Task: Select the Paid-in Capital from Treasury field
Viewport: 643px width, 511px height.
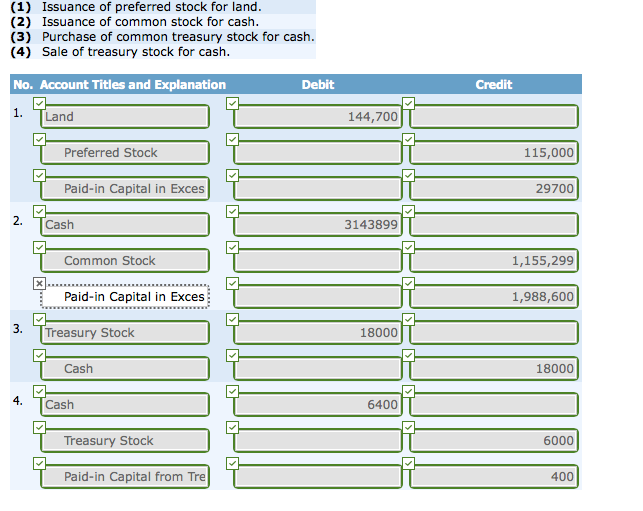Action: click(x=125, y=477)
